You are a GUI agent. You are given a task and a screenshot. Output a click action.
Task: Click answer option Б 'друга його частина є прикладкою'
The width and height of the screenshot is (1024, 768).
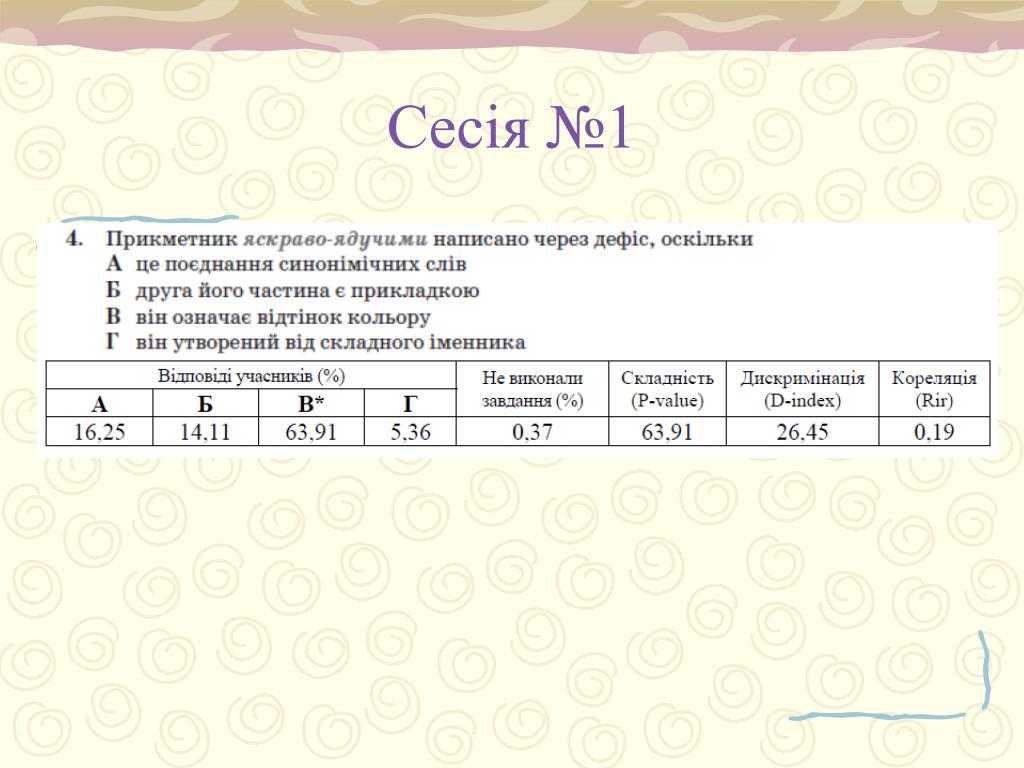click(293, 290)
